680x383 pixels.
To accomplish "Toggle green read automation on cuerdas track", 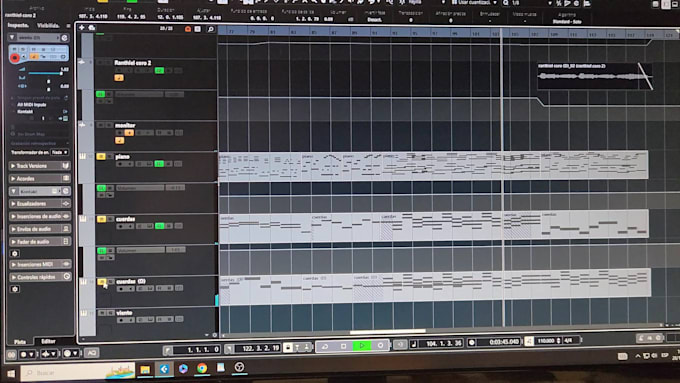I will [160, 226].
